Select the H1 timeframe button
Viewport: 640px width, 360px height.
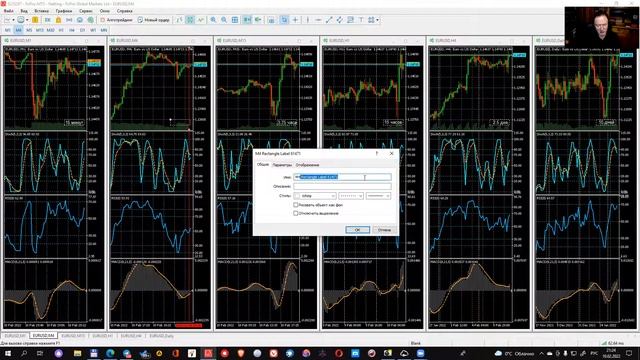[x=61, y=30]
